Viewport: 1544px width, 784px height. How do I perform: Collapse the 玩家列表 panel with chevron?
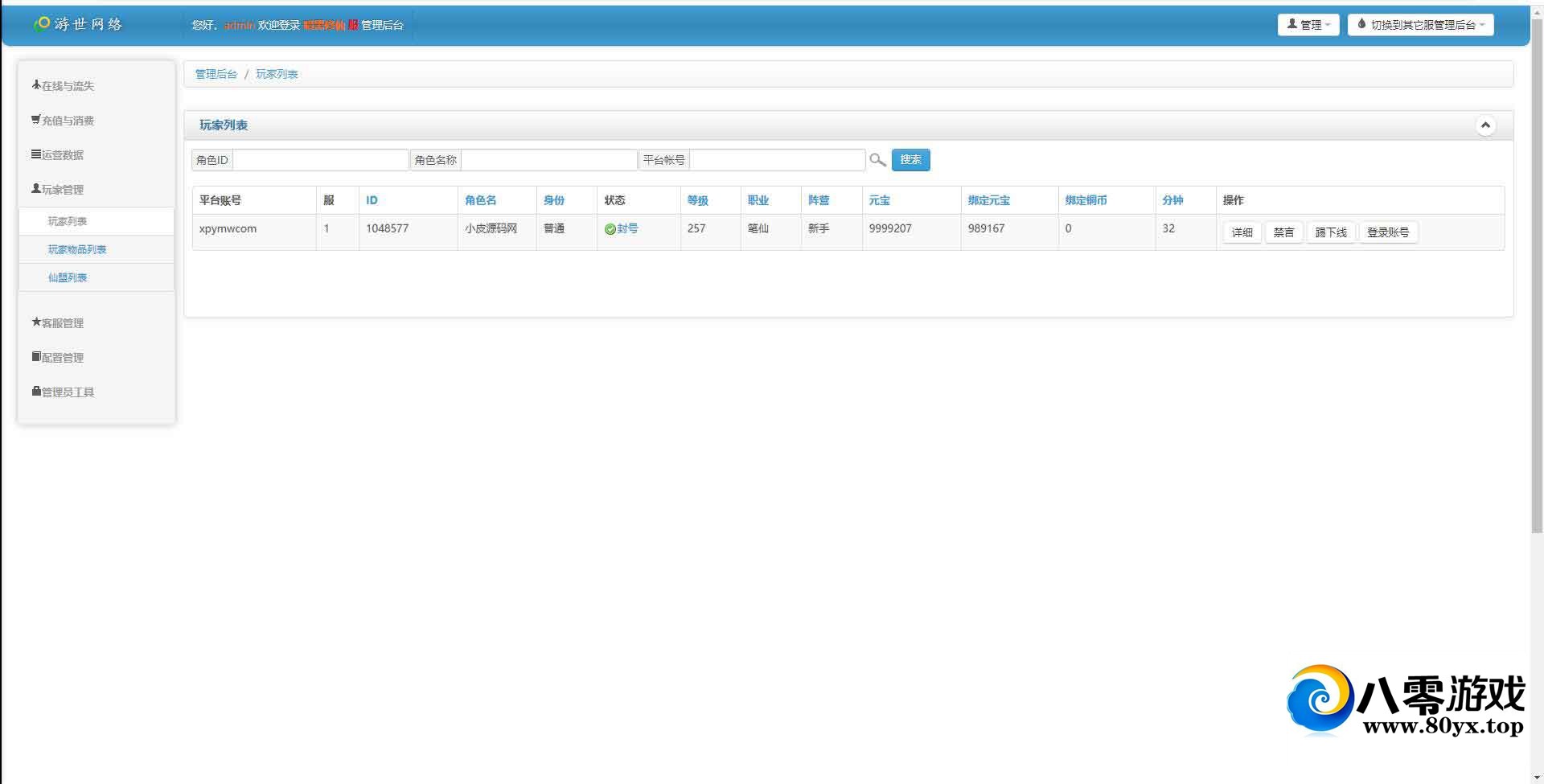coord(1485,125)
